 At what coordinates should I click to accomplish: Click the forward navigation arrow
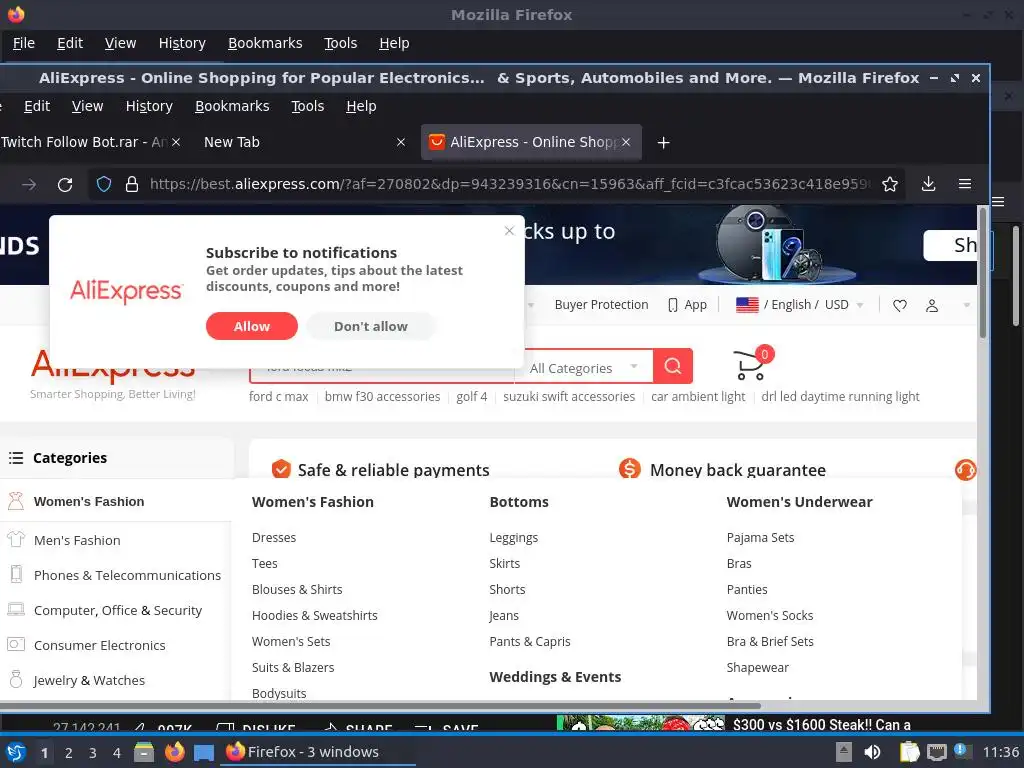[29, 185]
